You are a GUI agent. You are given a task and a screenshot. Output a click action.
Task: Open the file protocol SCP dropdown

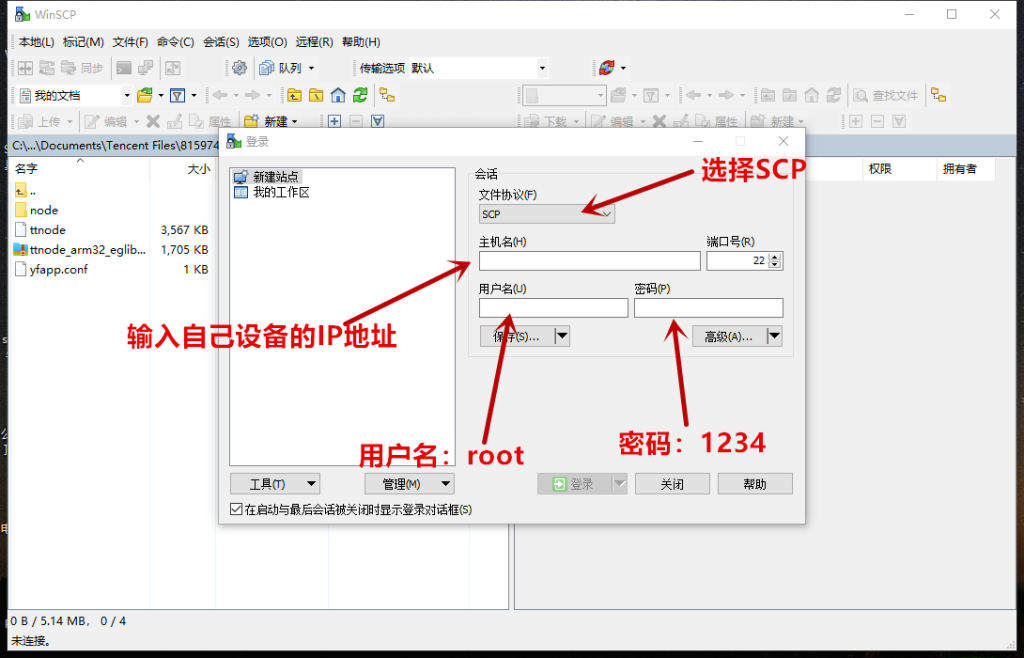(547, 214)
